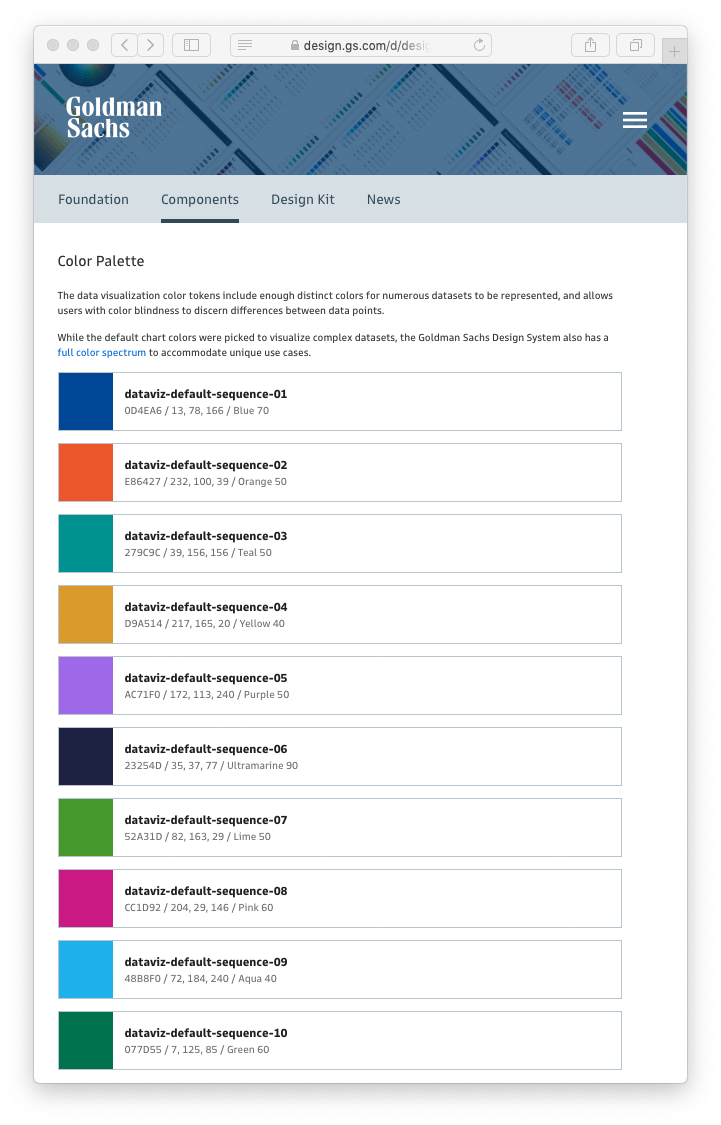Select the Yellow 40 color swatch
Viewport: 721px width, 1125px height.
(x=86, y=614)
